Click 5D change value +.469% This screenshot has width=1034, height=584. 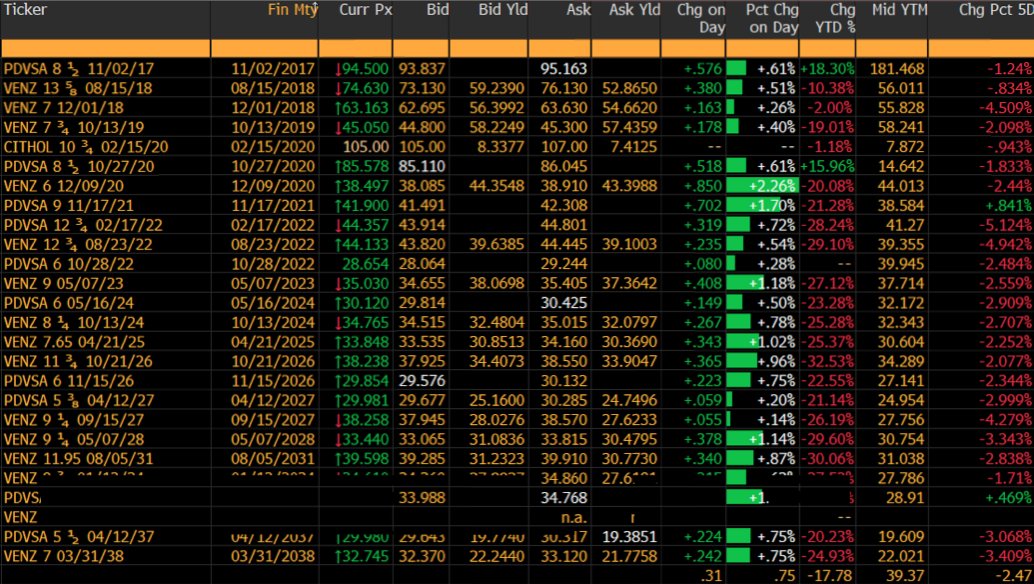[1008, 498]
